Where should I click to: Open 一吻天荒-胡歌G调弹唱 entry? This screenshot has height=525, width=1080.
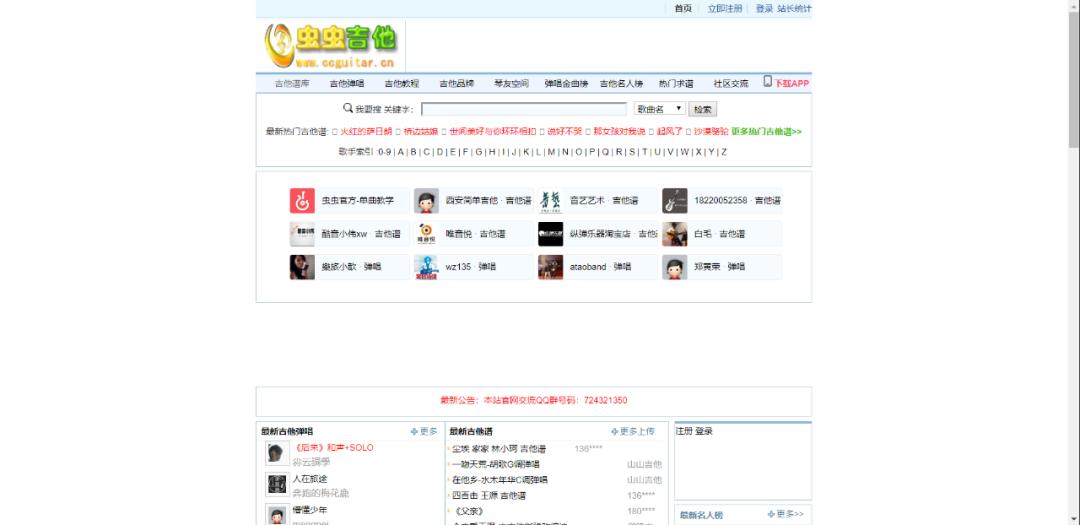tap(495, 464)
